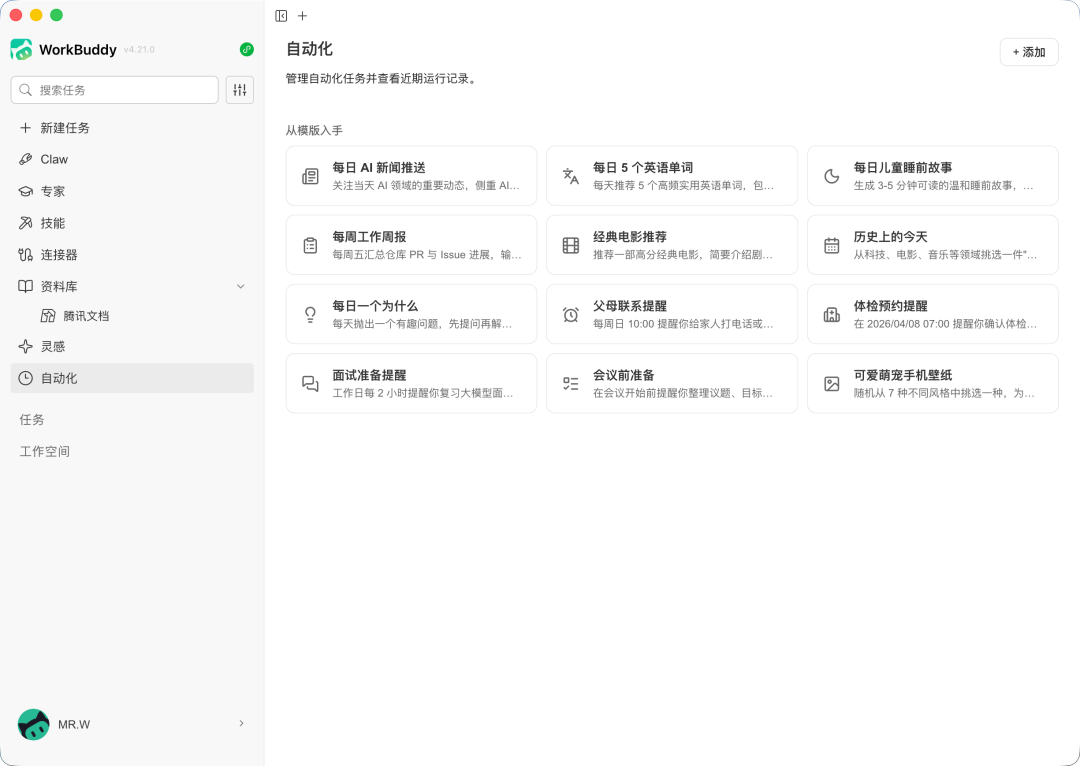Click the calendar icon on 历史上的今天
Screen dimensions: 1080x766
coord(832,245)
